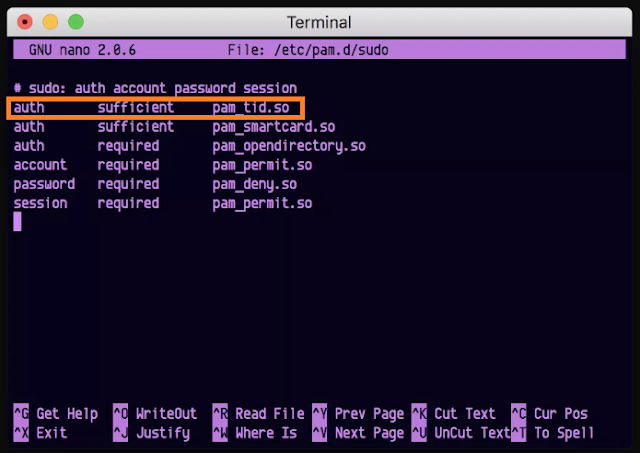Screen dimensions: 640x453
Task: Place cursor on pam_tid.so
Action: pos(251,108)
